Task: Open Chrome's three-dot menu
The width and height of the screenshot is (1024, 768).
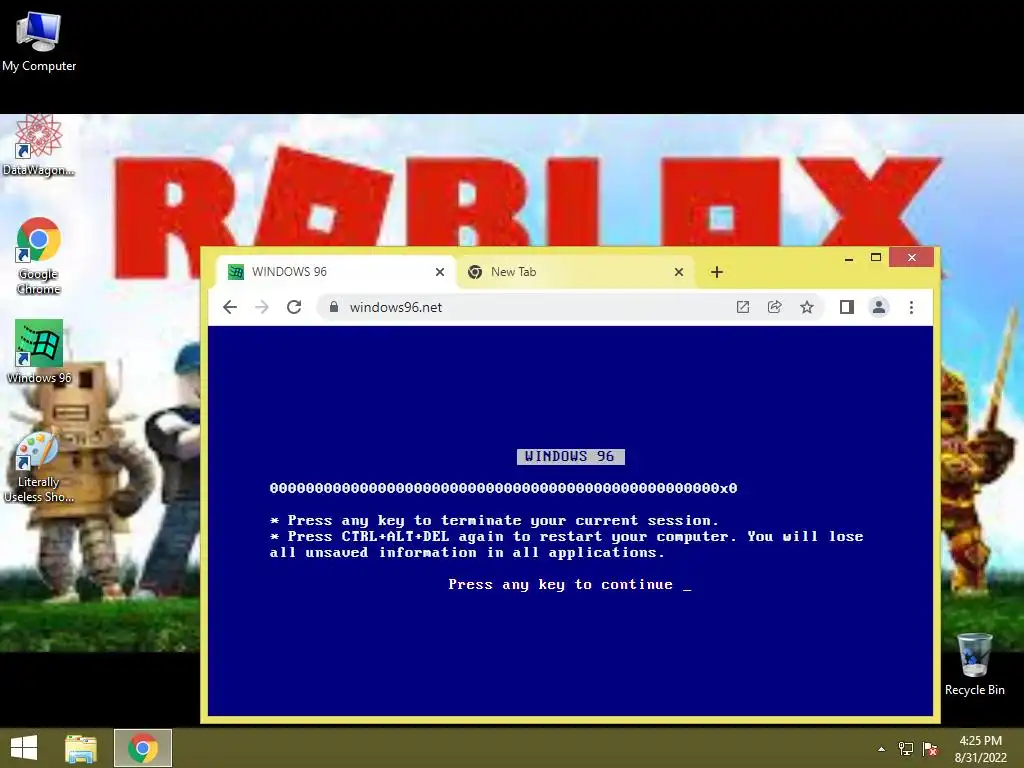Action: pos(912,307)
